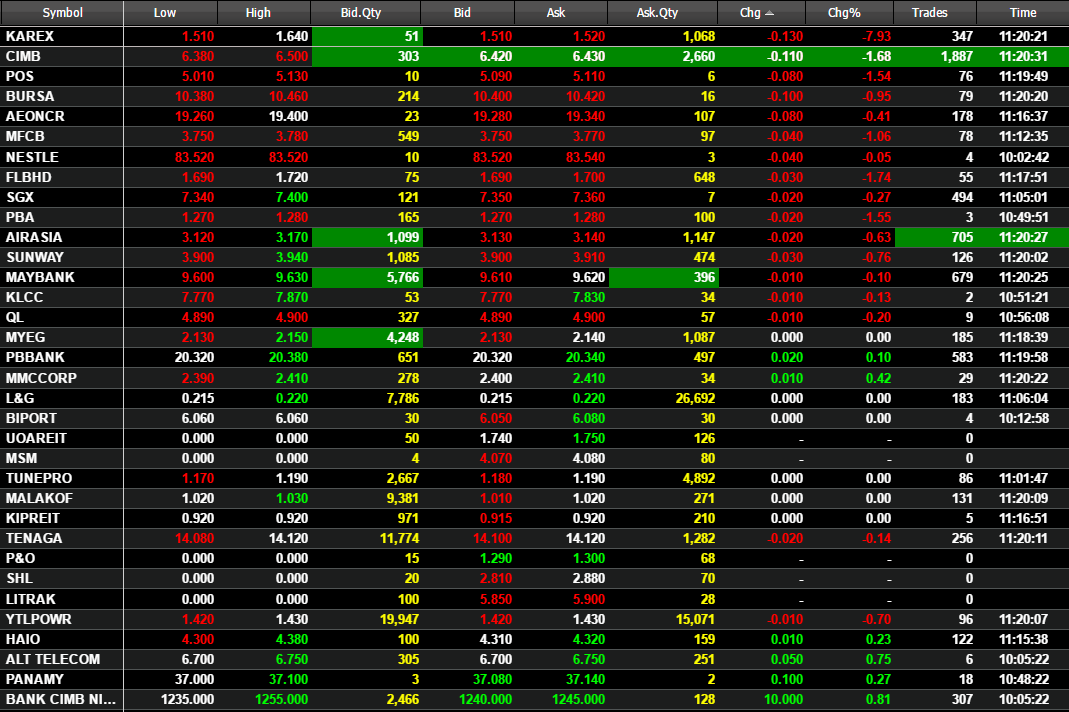This screenshot has height=712, width=1069.
Task: Click SGX trades count 494
Action: [962, 197]
